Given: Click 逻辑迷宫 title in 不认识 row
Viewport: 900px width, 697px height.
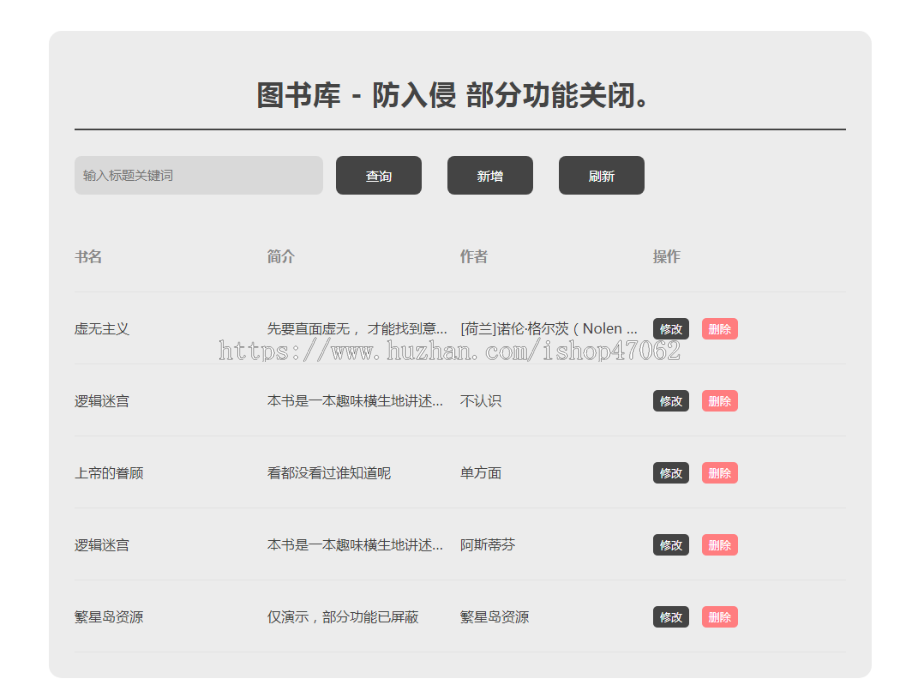Looking at the screenshot, I should 102,401.
